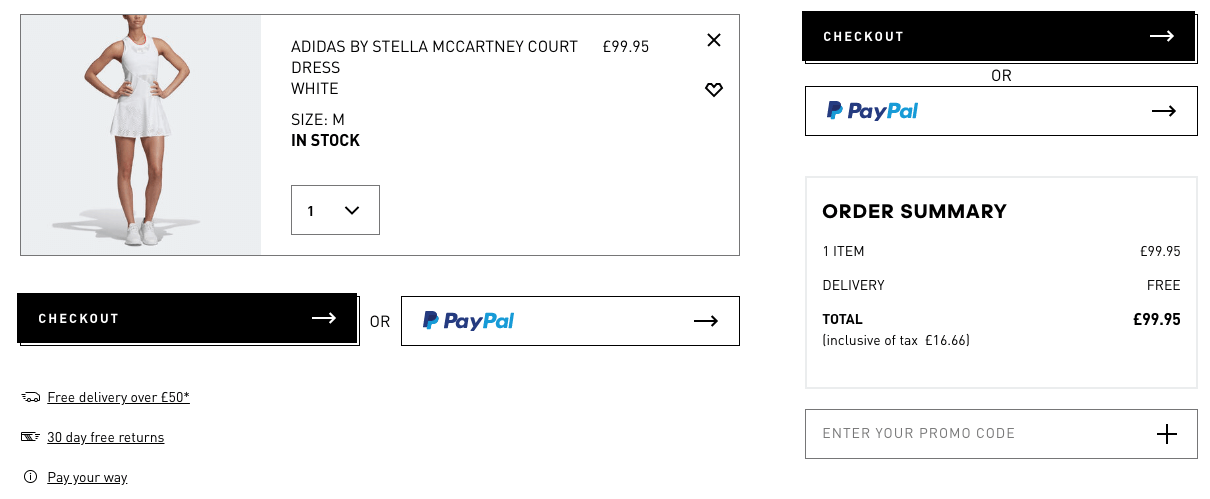Screen dimensions: 1210x499
Task: Open the 30 day free returns link
Action: click(x=105, y=438)
